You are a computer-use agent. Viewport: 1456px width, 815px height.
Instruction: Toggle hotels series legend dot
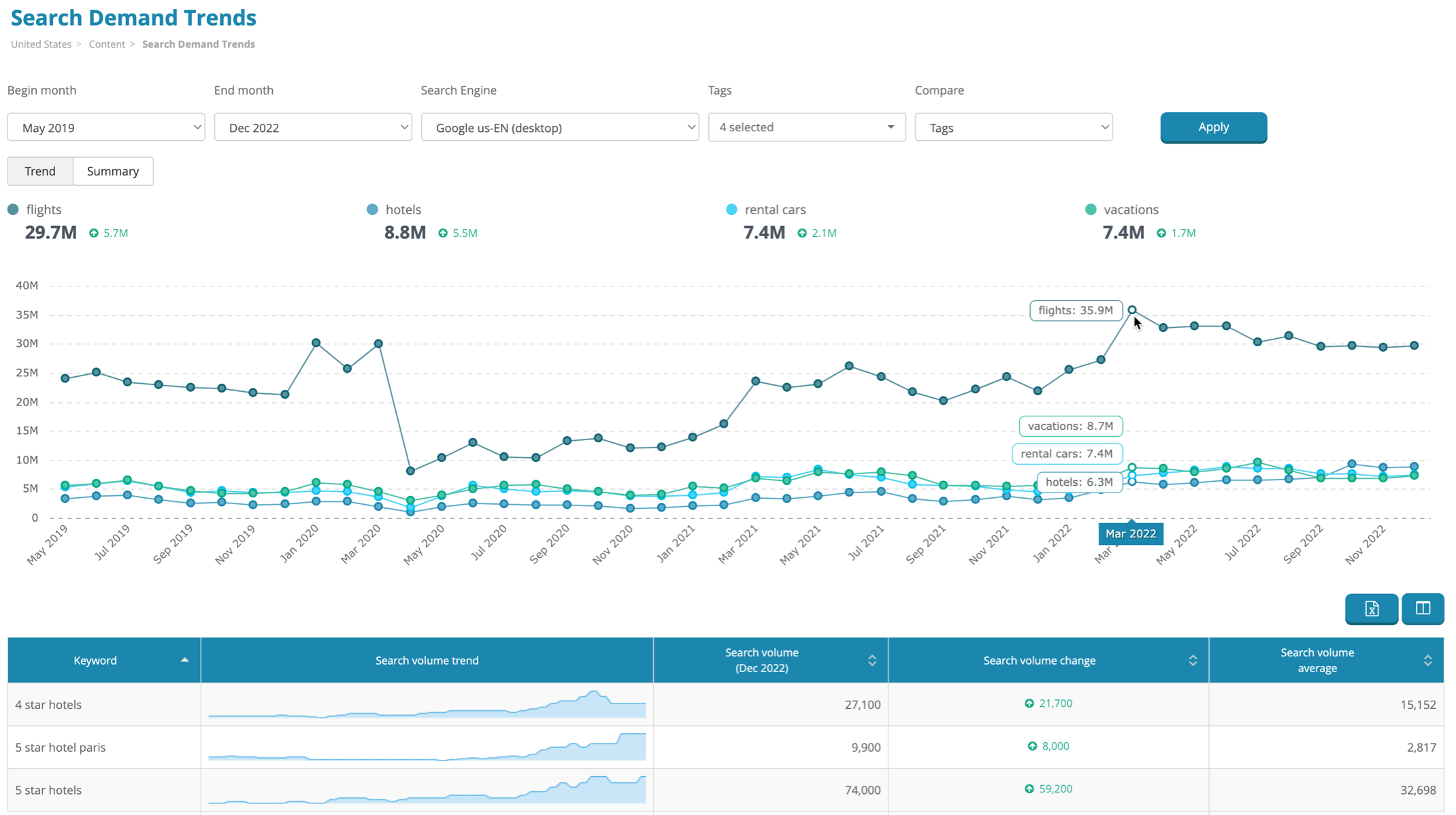[372, 210]
